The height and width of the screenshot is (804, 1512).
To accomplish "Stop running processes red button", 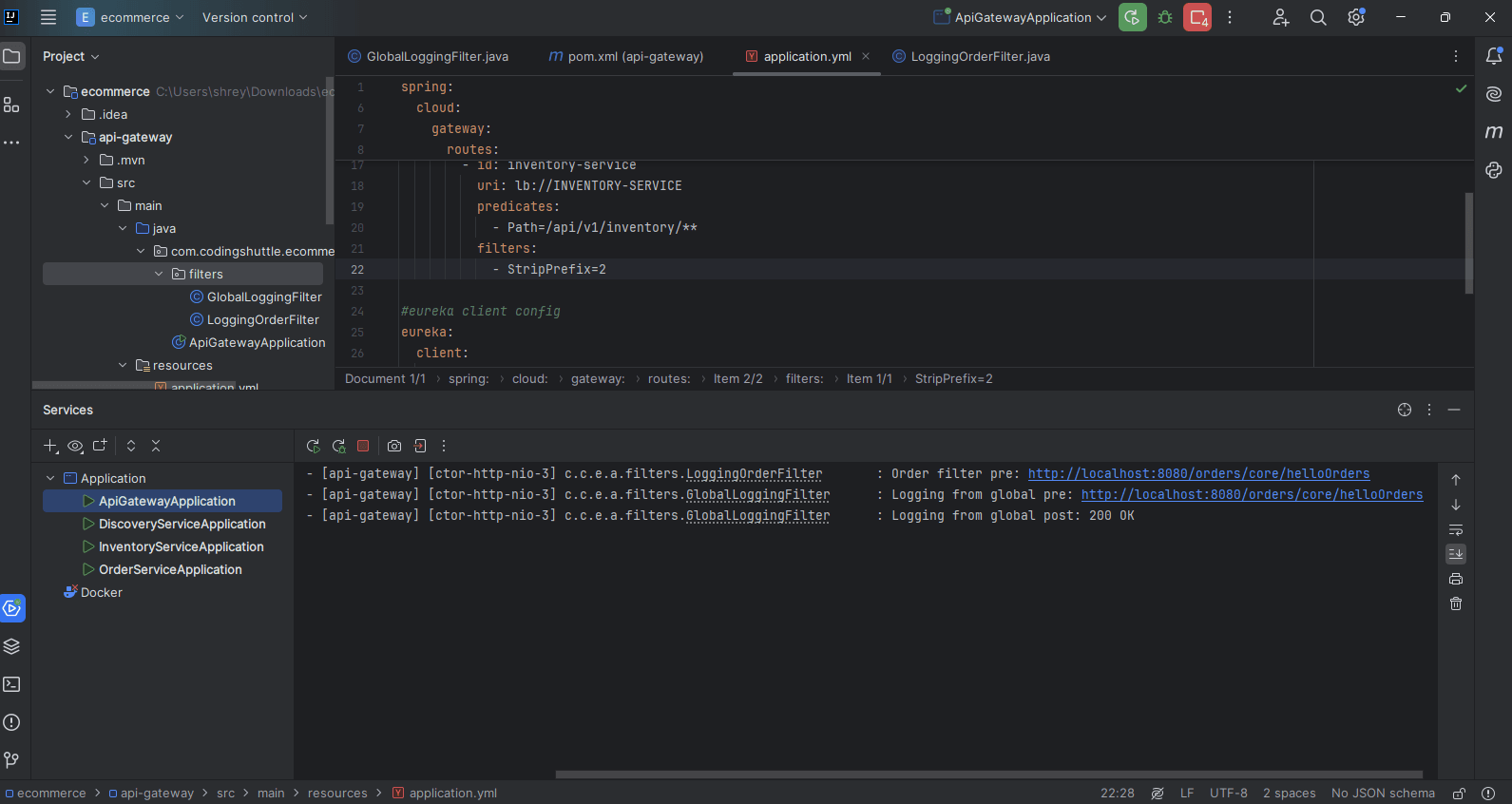I will (1197, 17).
